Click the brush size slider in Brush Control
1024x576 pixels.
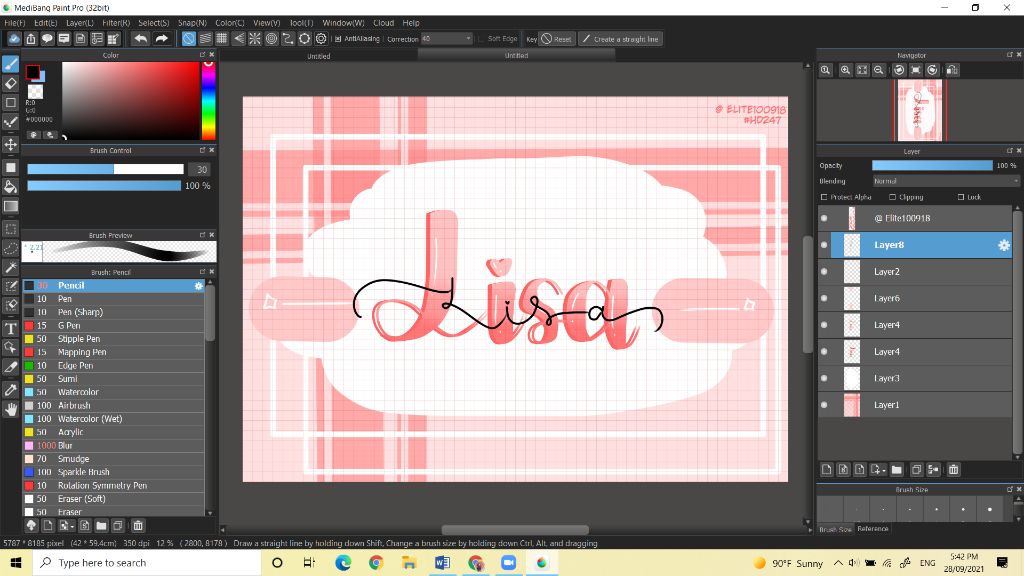pos(105,169)
